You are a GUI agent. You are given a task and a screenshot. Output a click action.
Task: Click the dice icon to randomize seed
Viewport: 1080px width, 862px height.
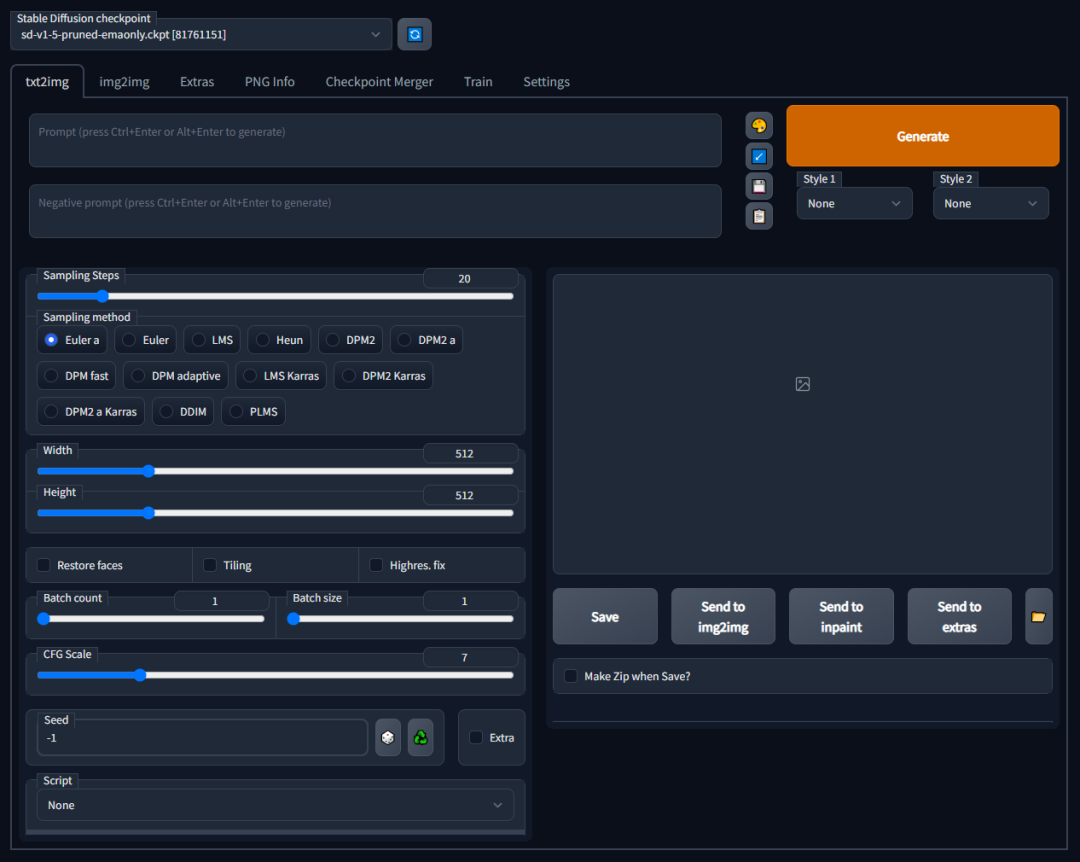coord(388,738)
